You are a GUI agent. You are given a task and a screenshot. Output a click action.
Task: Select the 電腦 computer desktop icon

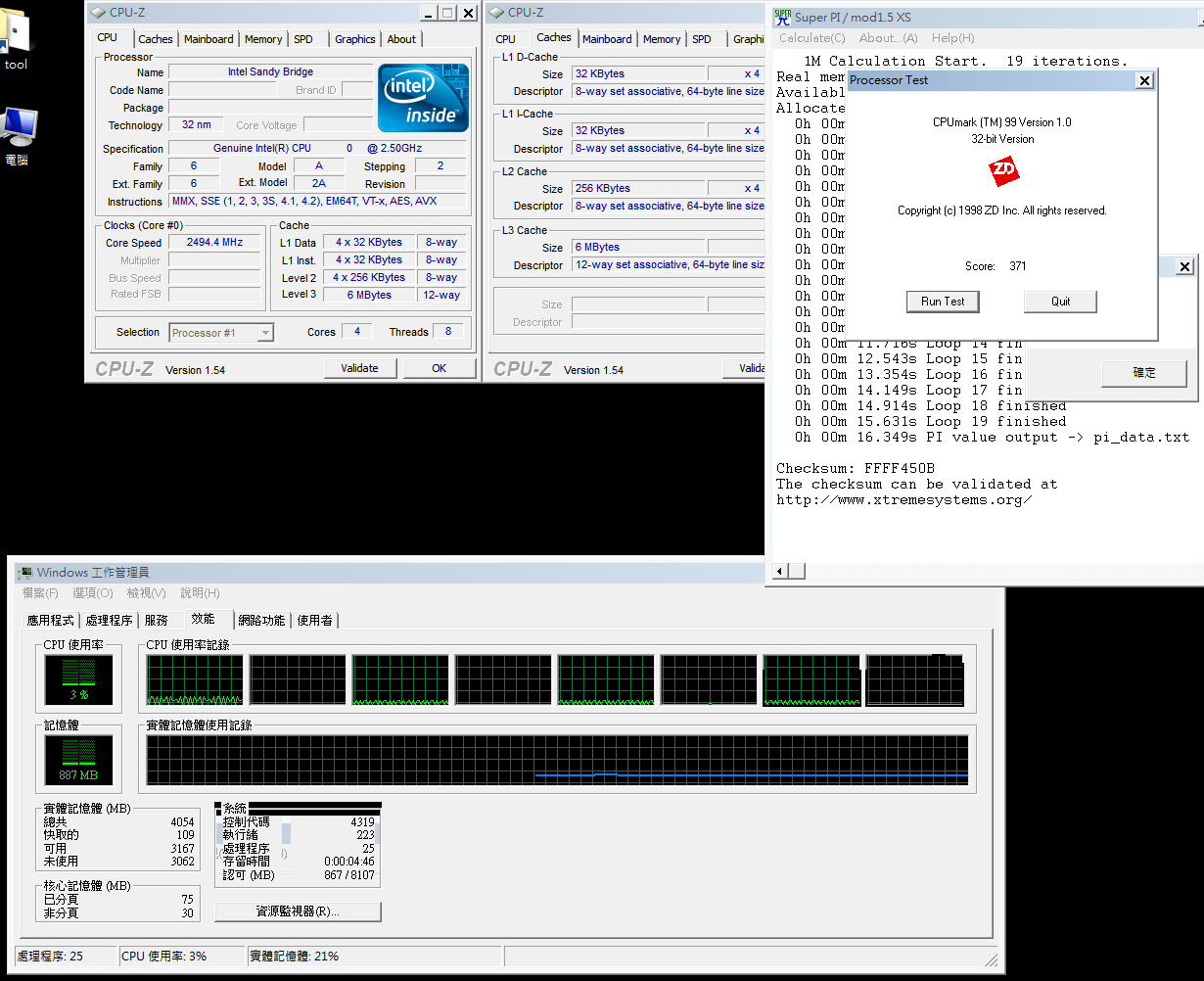[x=17, y=136]
